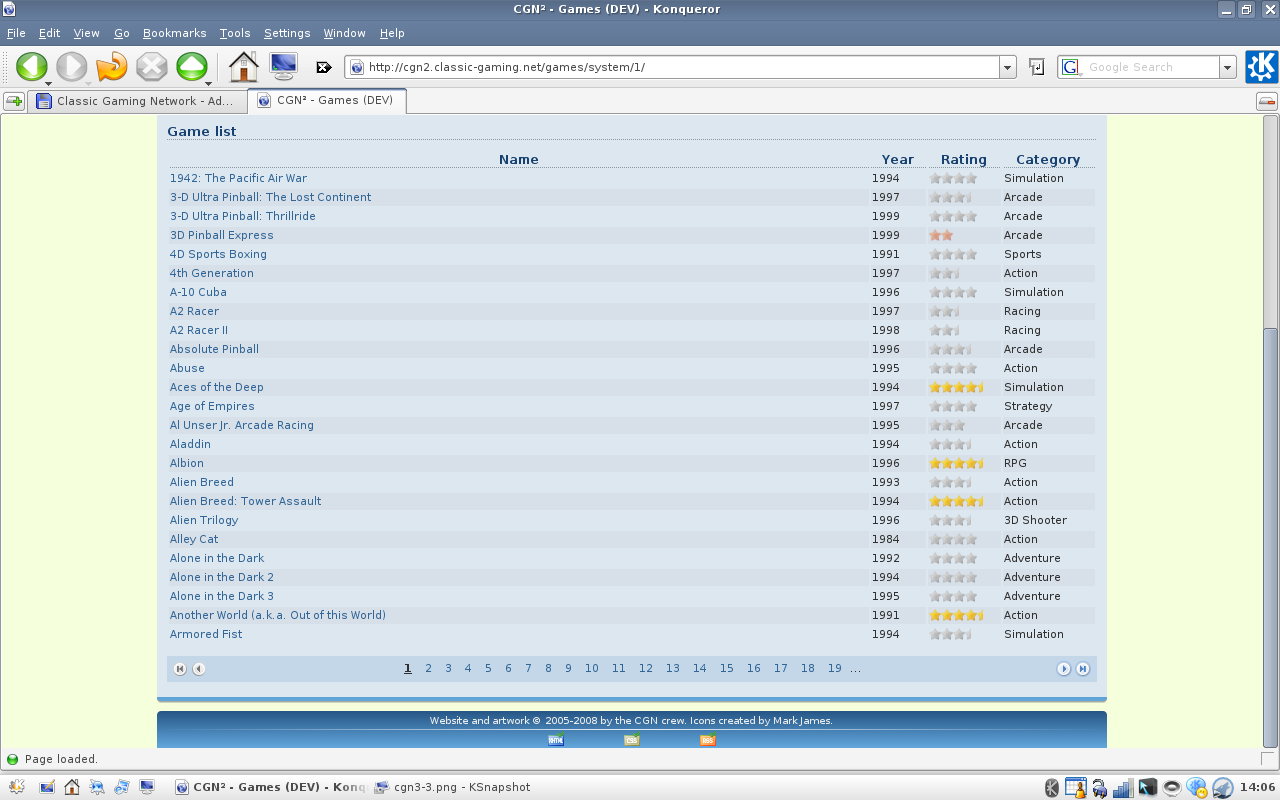This screenshot has height=800, width=1280.
Task: Focus the URL address field
Action: [x=673, y=67]
